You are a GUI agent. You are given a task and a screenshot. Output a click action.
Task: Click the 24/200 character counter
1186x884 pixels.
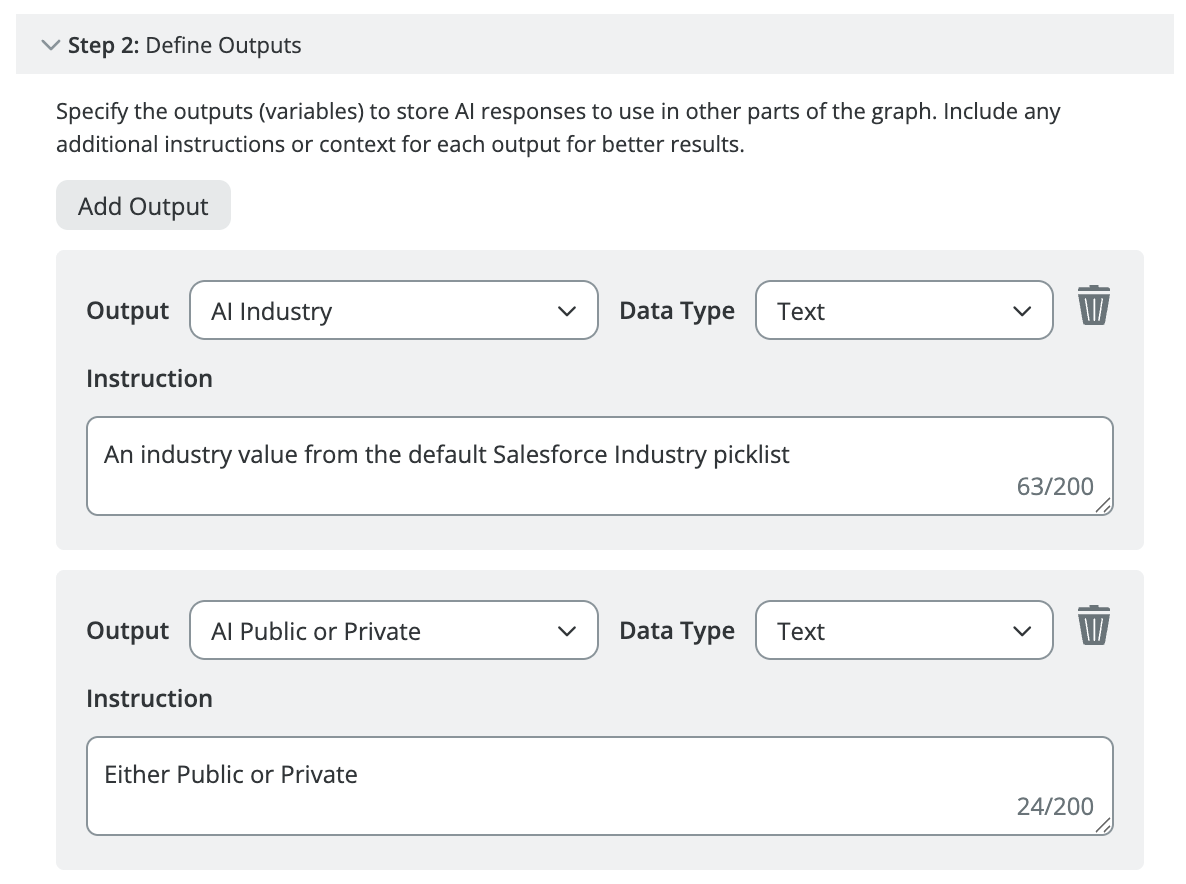pos(1054,807)
